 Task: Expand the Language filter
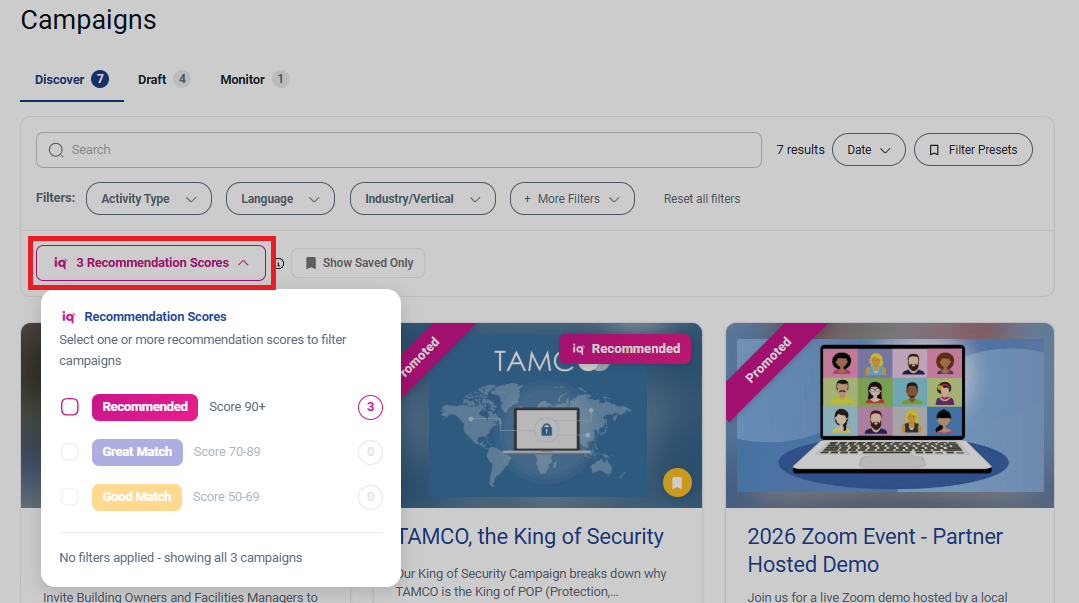coord(280,199)
